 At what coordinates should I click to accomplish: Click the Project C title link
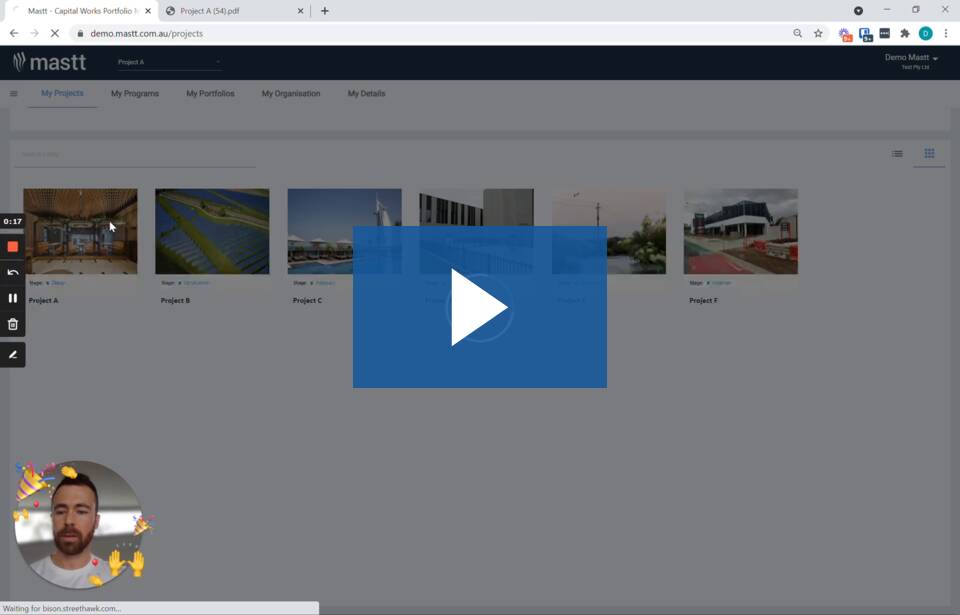(x=307, y=301)
